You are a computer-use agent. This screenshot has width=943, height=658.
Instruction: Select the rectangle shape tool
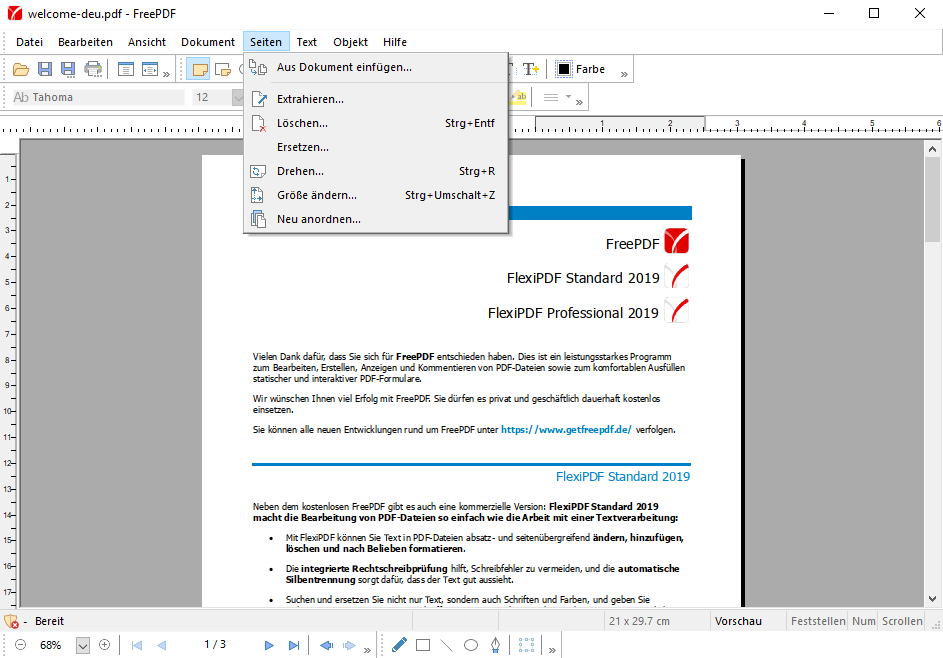tap(423, 645)
